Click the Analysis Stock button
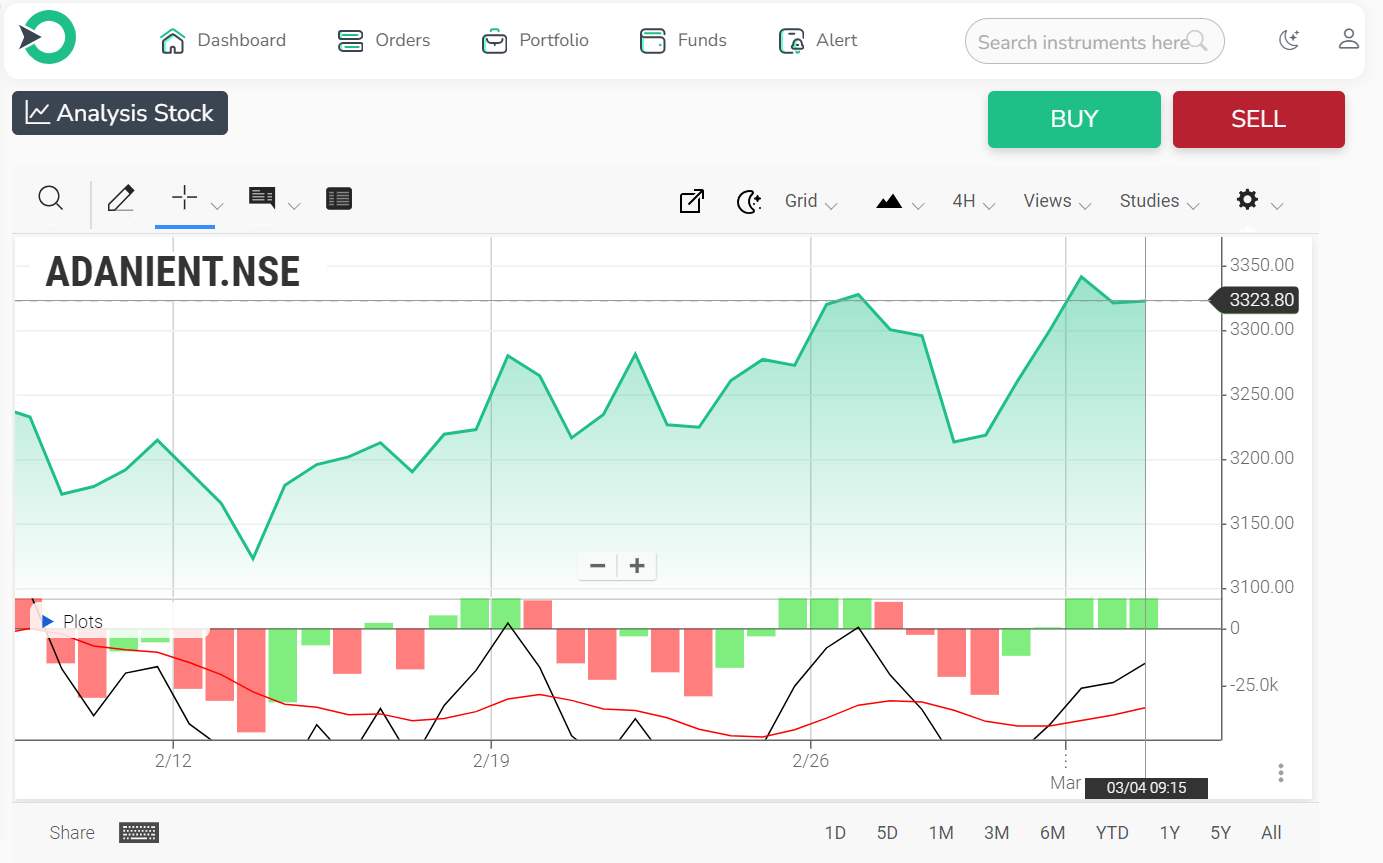The height and width of the screenshot is (863, 1383). click(x=120, y=113)
